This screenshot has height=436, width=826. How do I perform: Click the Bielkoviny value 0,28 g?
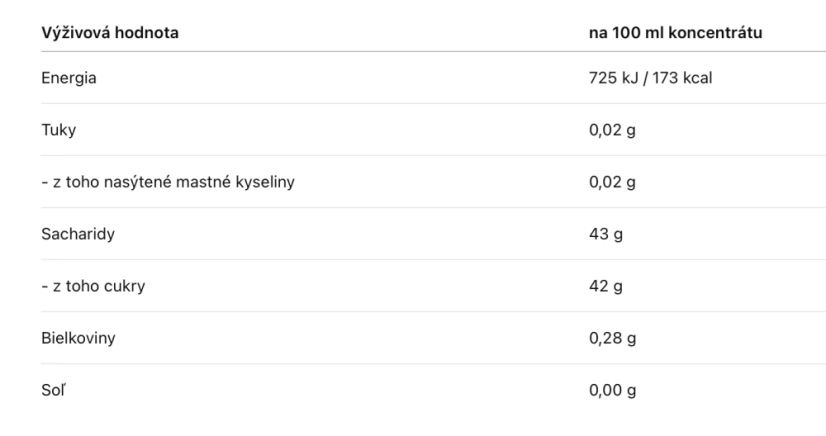point(612,338)
